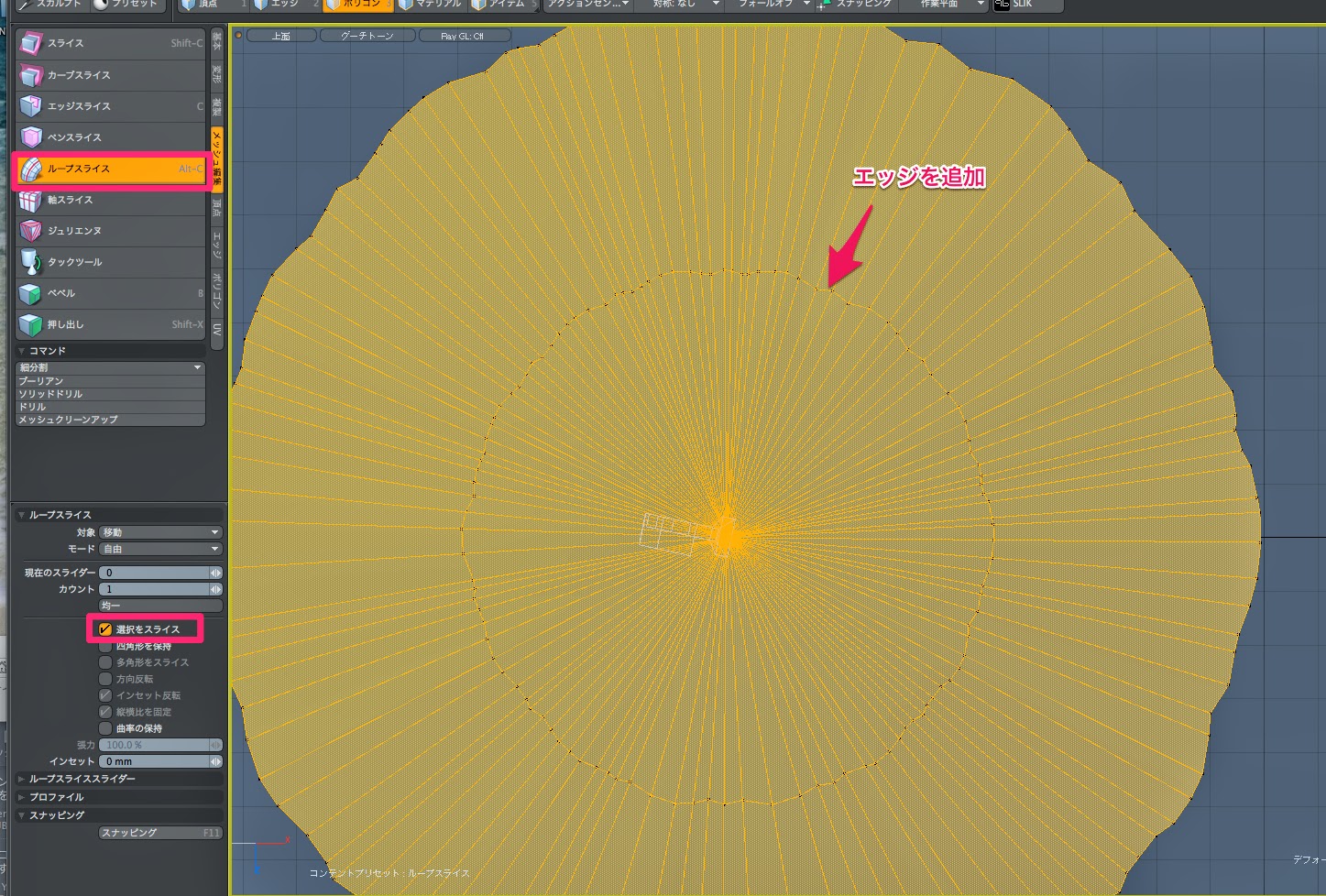Select the カーブスライス tool
The height and width of the screenshot is (896, 1326).
[111, 75]
